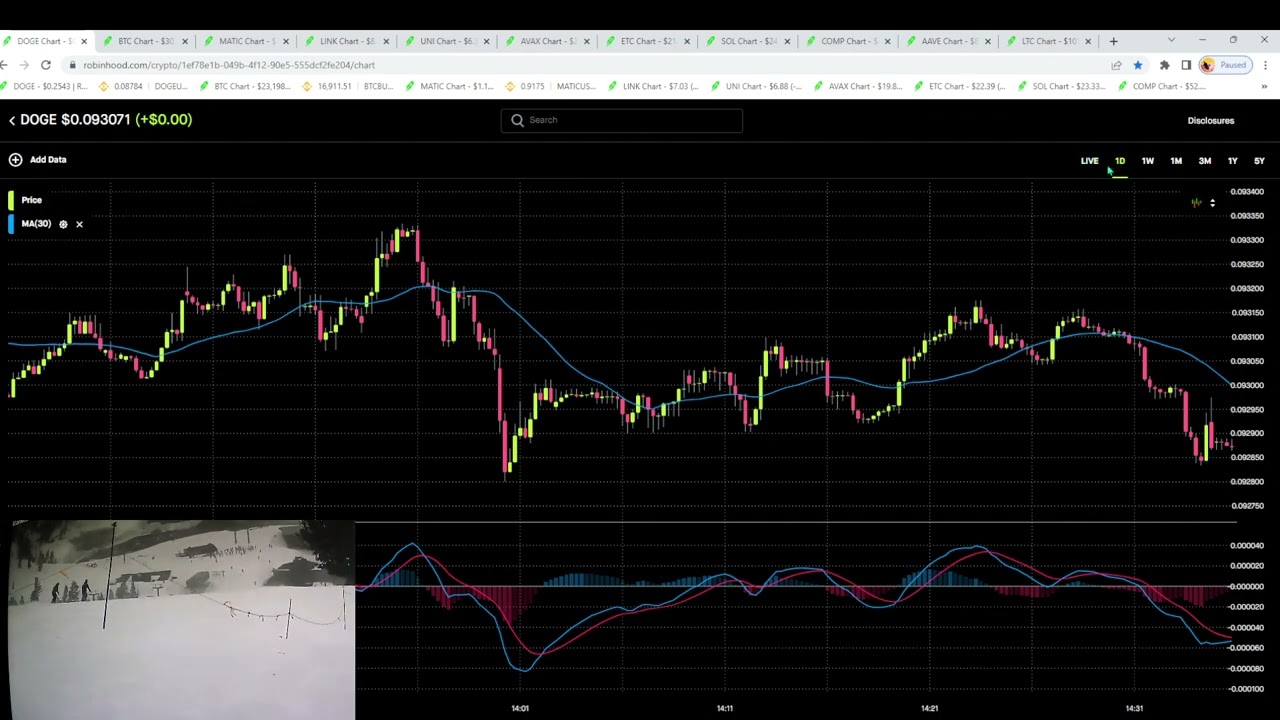Click the Price legend label
1280x720 pixels.
(32, 200)
